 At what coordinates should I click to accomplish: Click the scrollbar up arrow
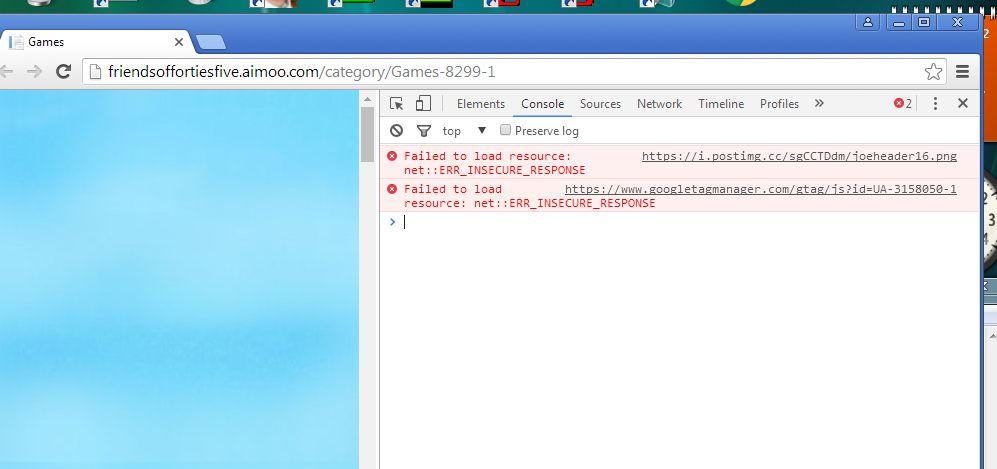368,99
